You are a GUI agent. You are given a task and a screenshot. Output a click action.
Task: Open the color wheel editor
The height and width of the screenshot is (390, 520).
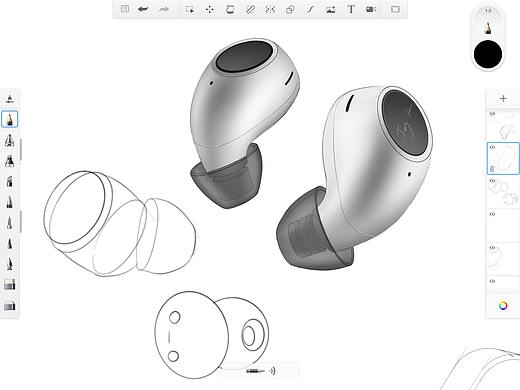click(x=503, y=305)
